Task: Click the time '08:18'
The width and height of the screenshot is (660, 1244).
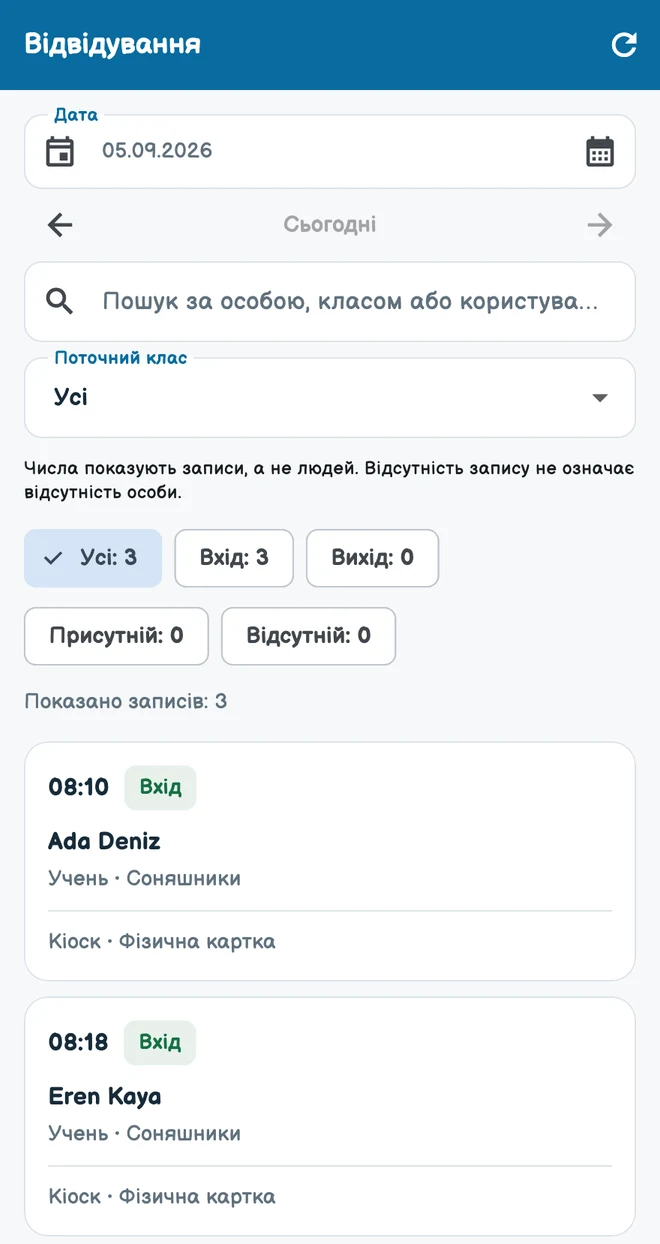Action: (x=79, y=1043)
